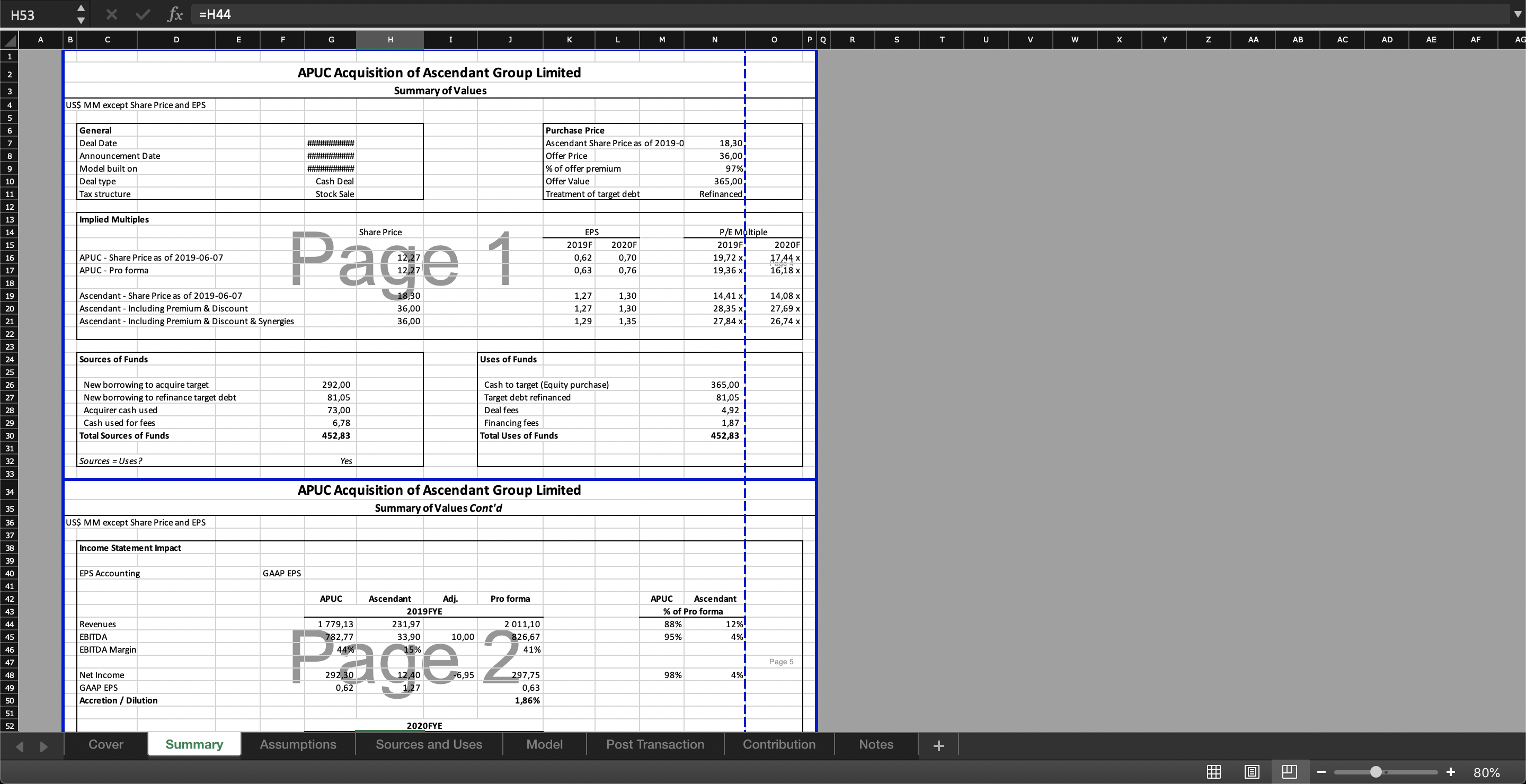Click the Deal Date label cell
1526x784 pixels.
(x=107, y=144)
